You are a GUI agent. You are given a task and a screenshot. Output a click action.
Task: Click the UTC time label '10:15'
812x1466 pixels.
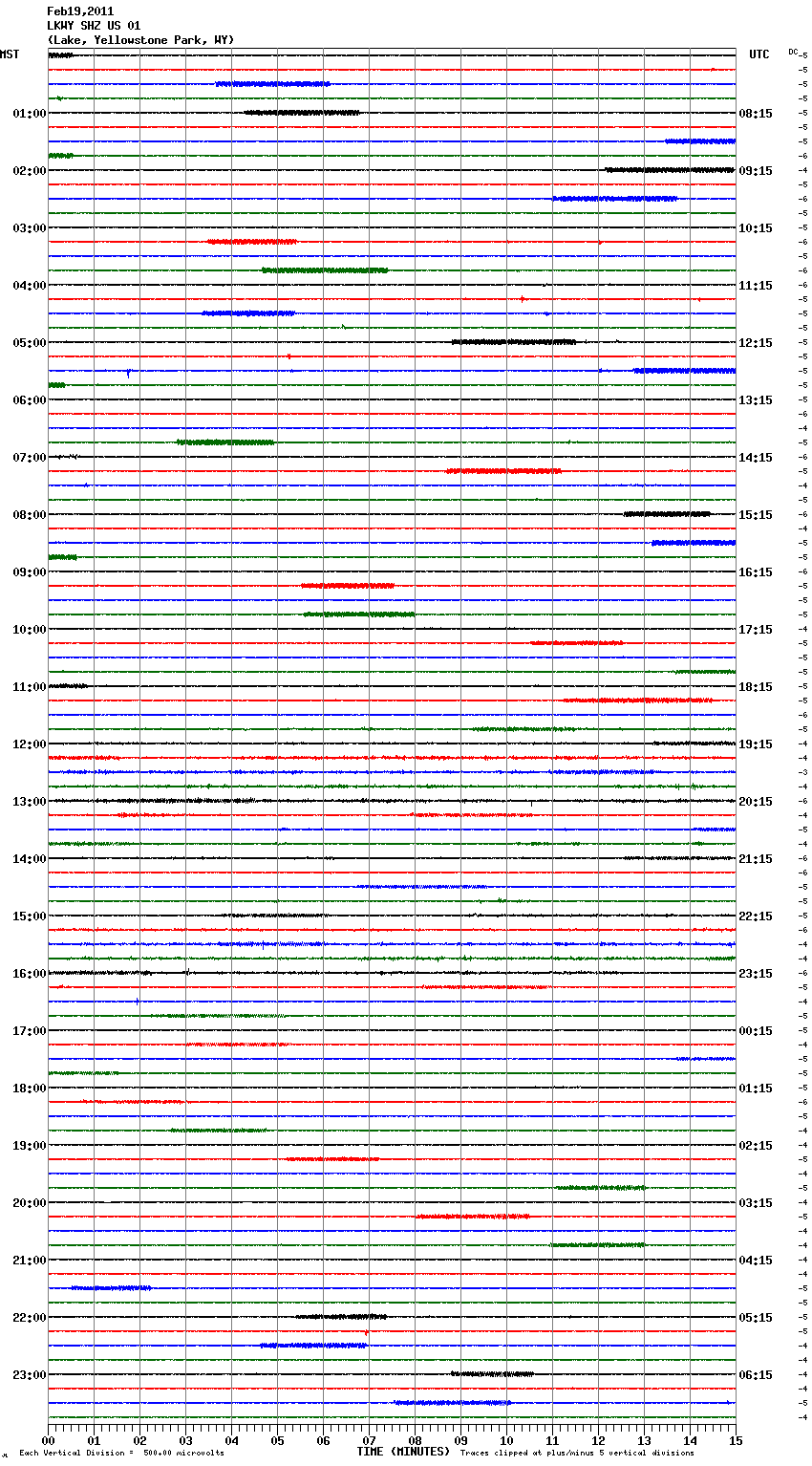coord(756,228)
